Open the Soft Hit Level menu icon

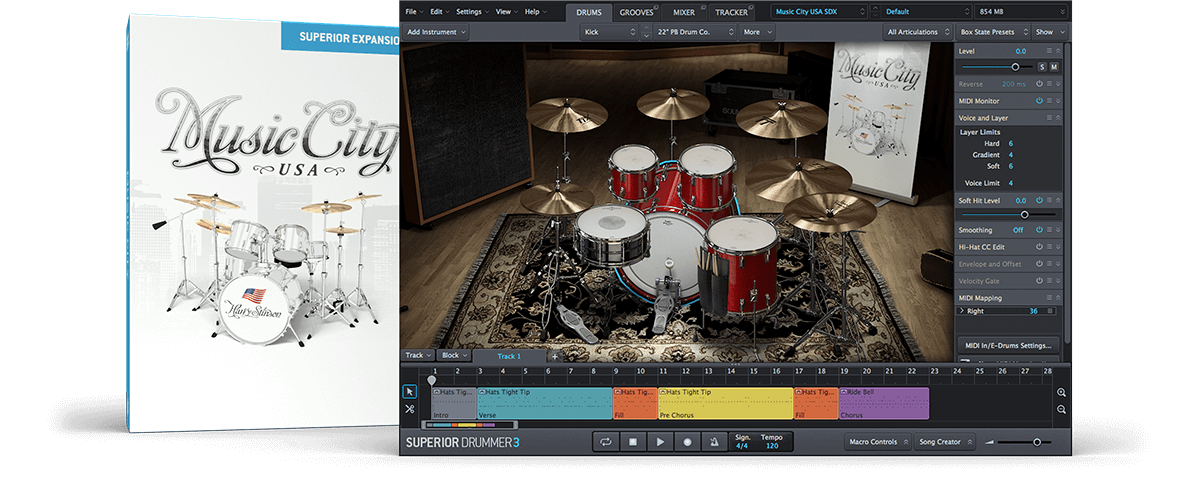[x=1049, y=201]
